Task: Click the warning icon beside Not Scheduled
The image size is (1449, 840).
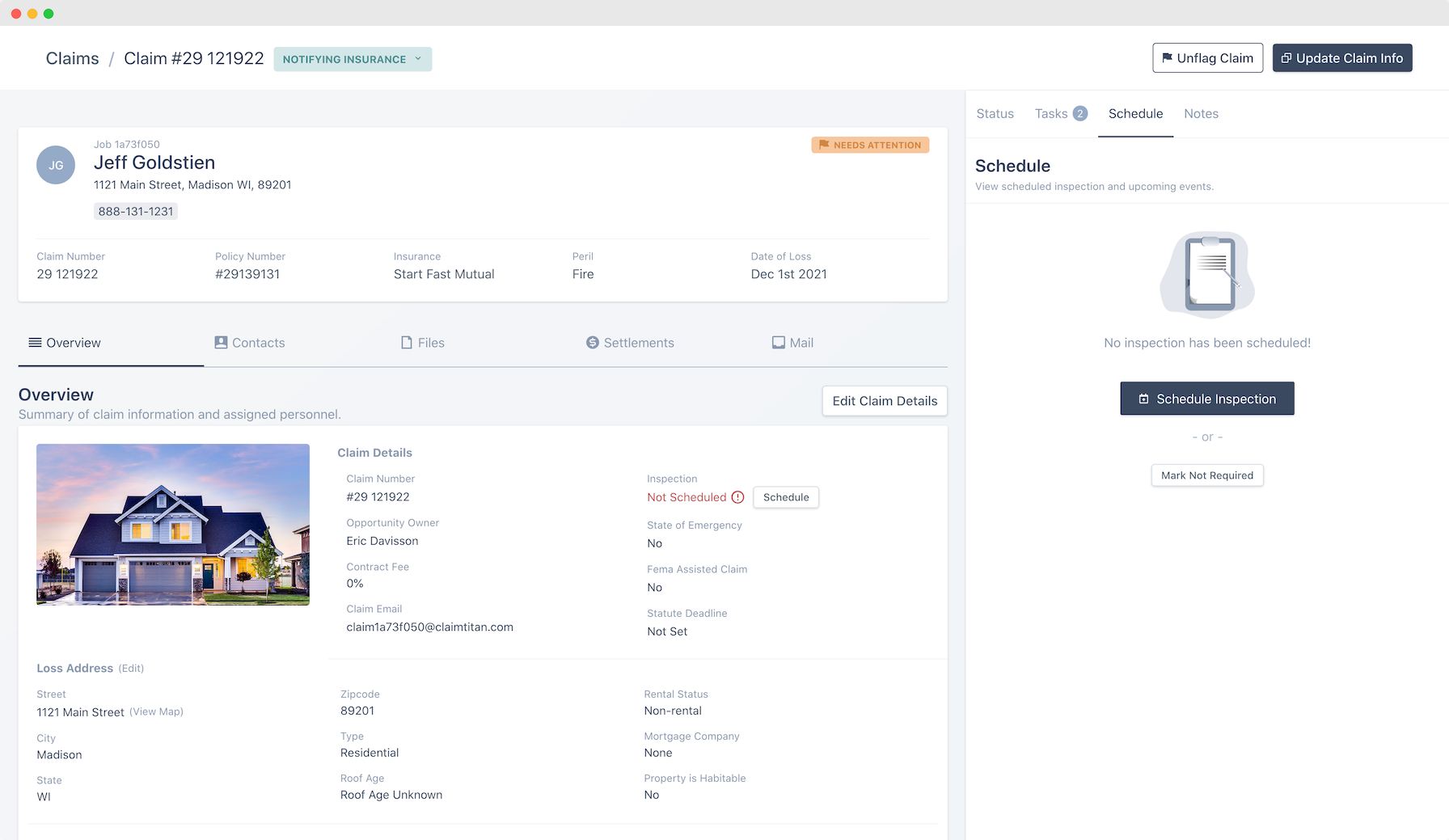Action: coord(738,497)
